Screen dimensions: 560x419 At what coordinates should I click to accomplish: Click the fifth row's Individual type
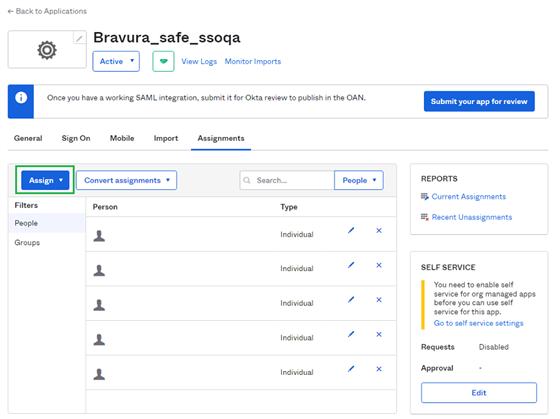tap(297, 372)
